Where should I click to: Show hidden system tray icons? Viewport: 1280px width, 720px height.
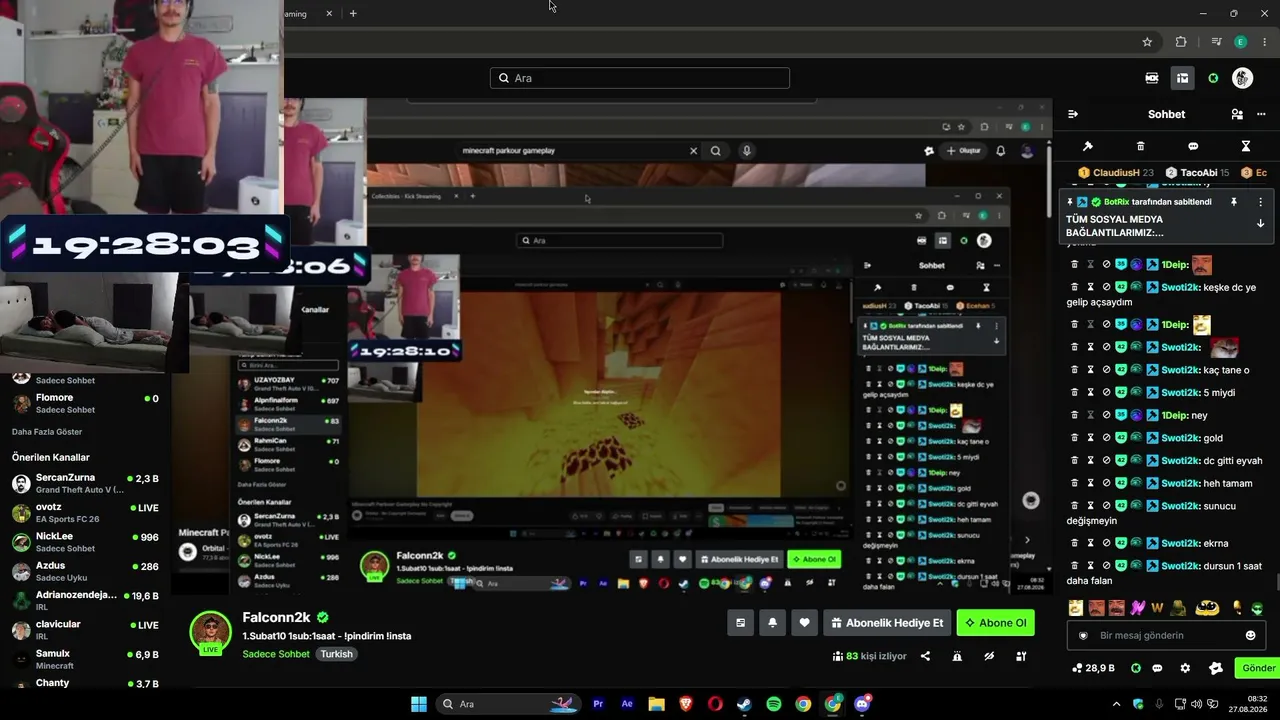[x=1117, y=704]
